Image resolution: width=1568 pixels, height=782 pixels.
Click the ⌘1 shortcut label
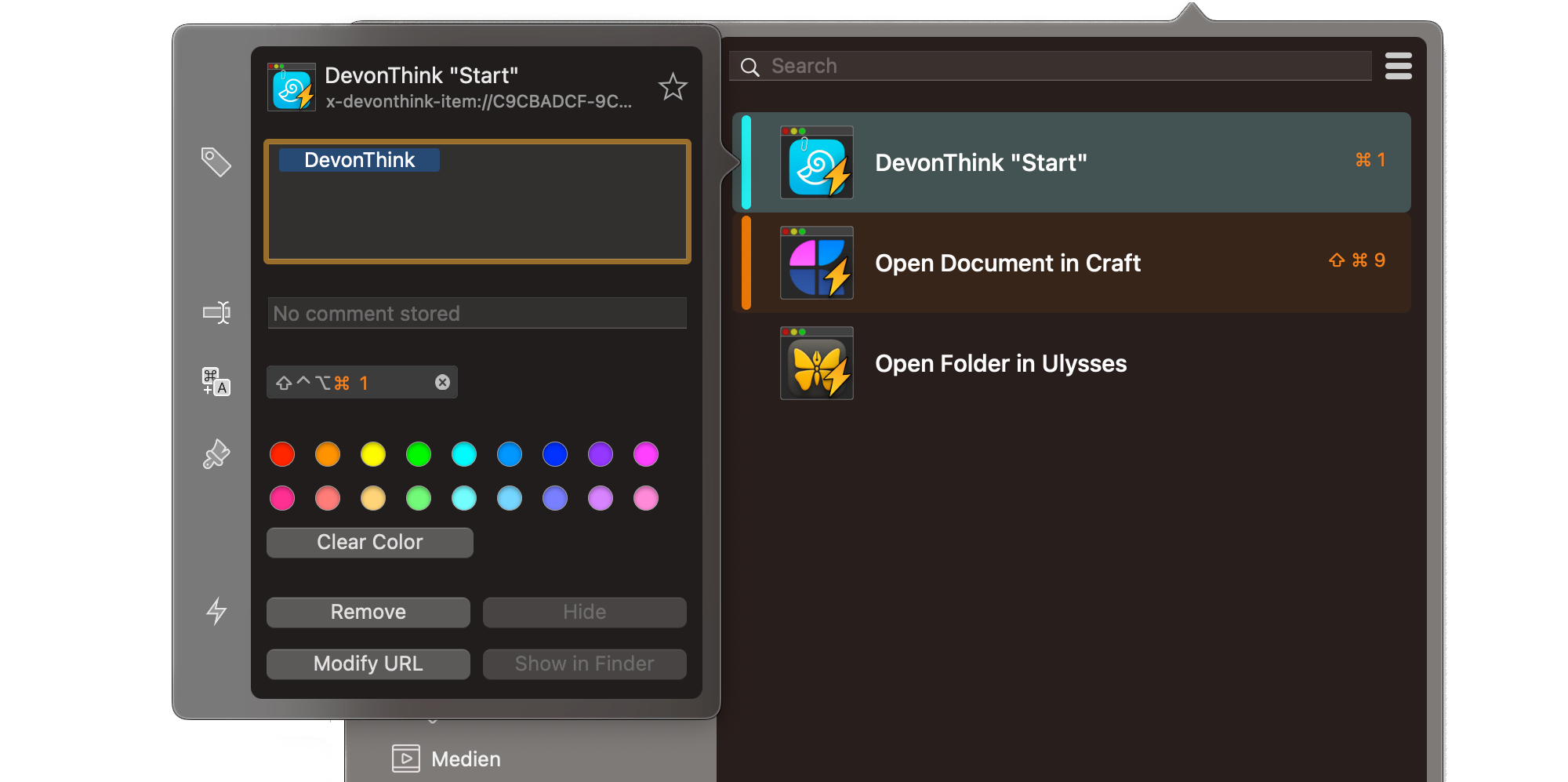click(1370, 160)
